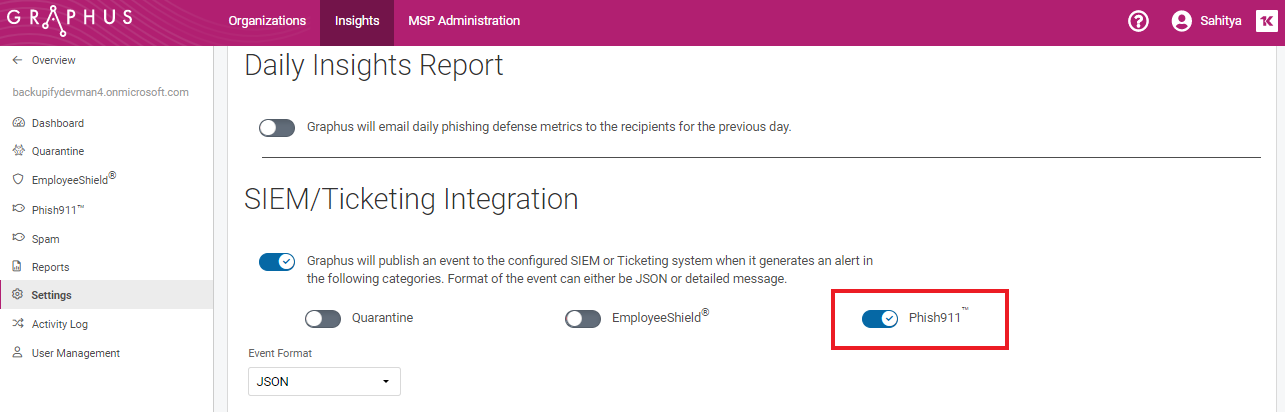The image size is (1285, 412).
Task: Click the Graphus logo
Action: [x=69, y=21]
